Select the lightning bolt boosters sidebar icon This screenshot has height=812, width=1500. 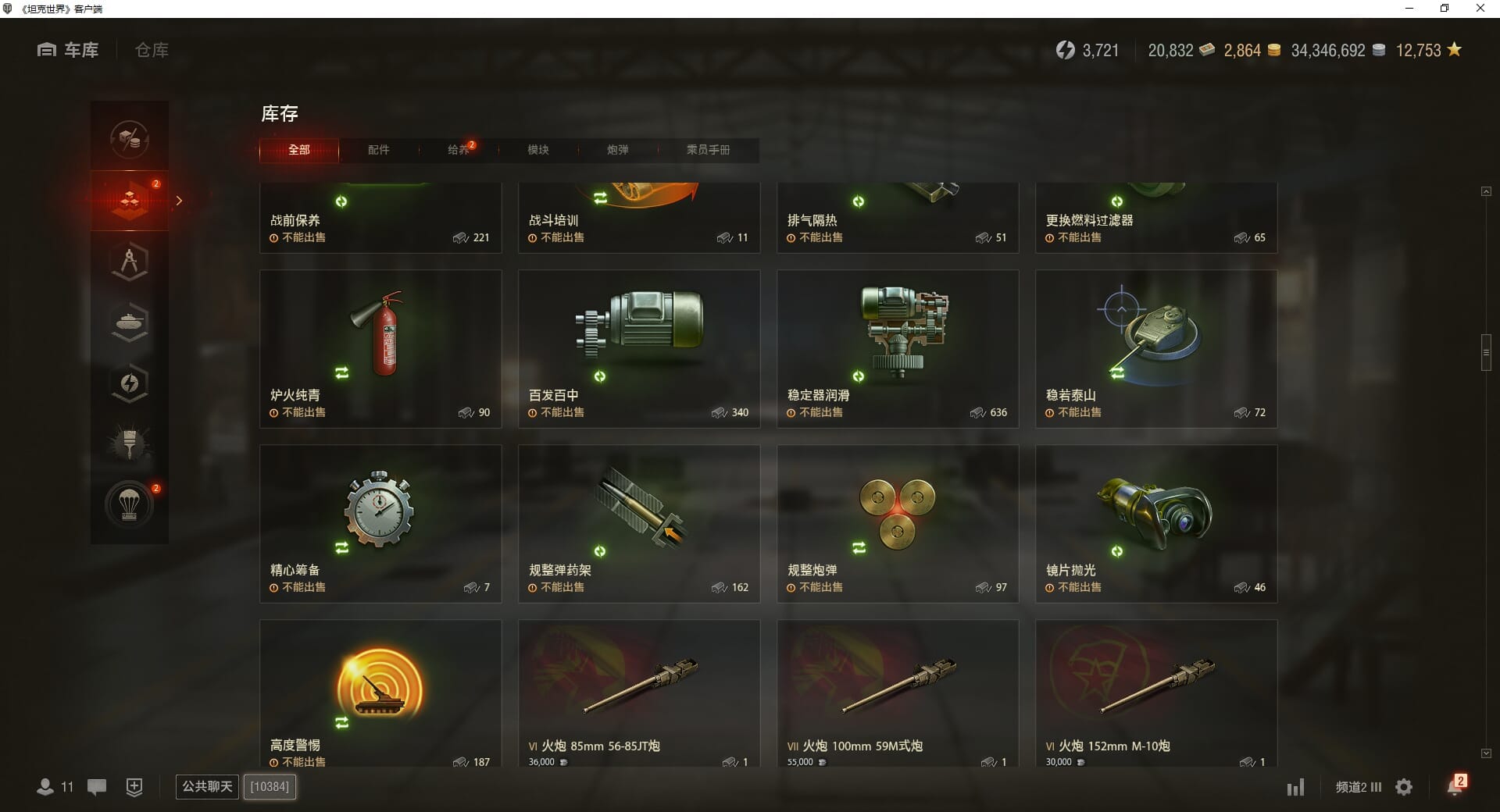click(130, 383)
